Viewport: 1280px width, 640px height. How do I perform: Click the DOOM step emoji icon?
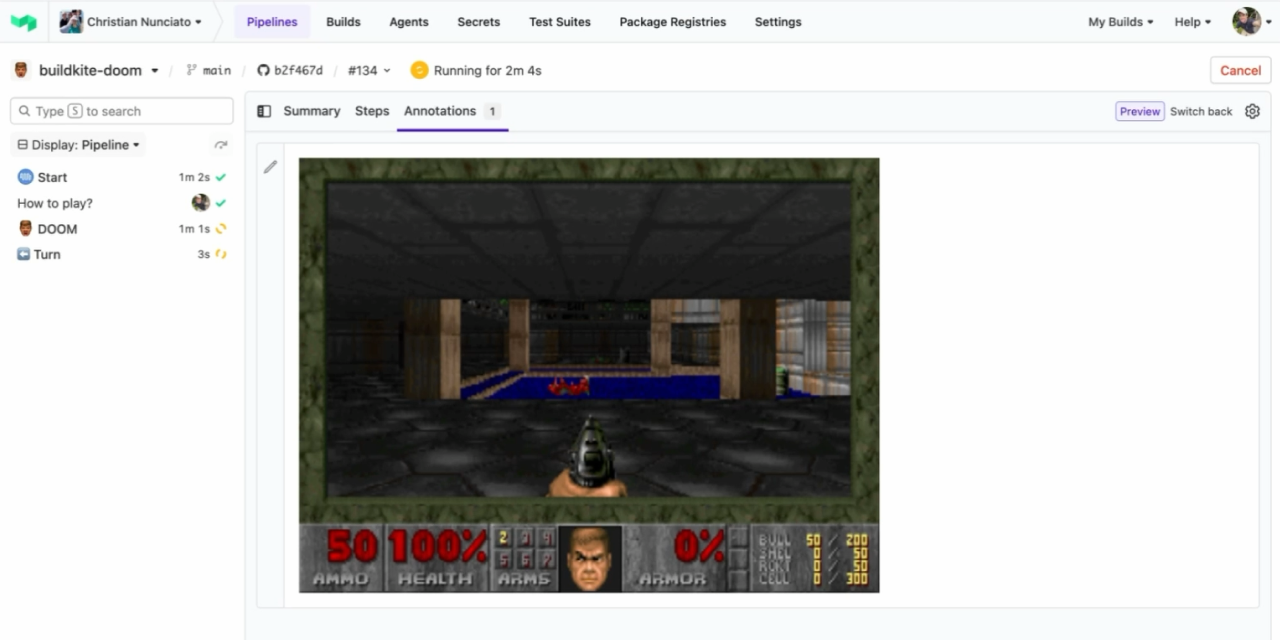pyautogui.click(x=25, y=228)
